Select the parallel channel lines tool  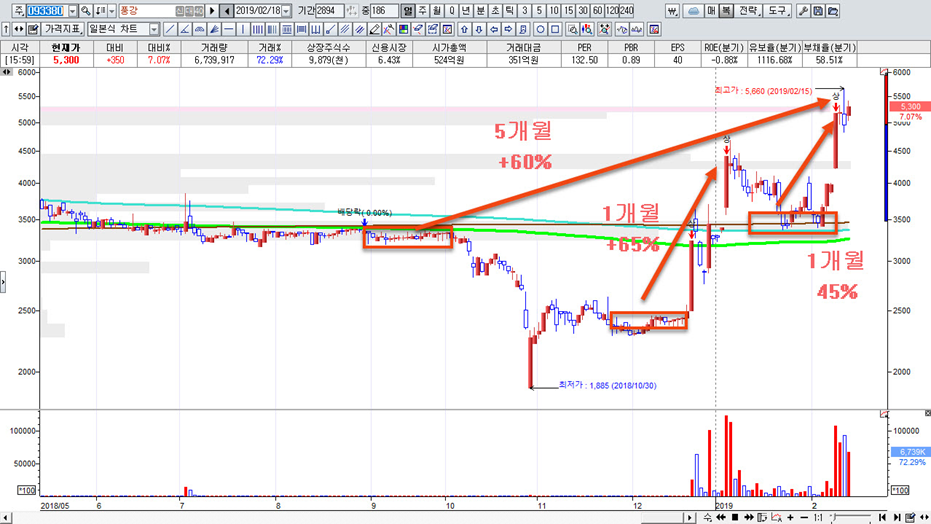pyautogui.click(x=345, y=28)
